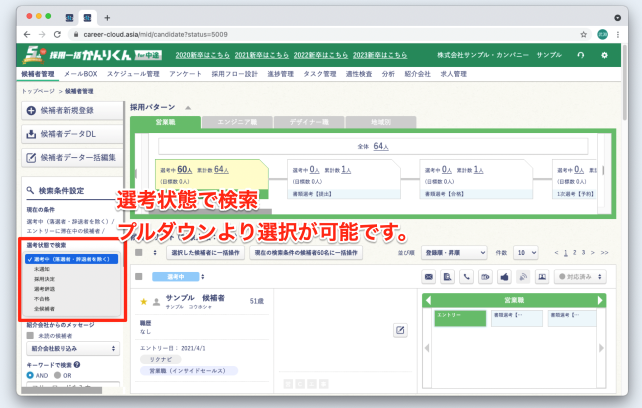The image size is (642, 408).
Task: Open the Chrome three-dot menu
Action: [618, 34]
